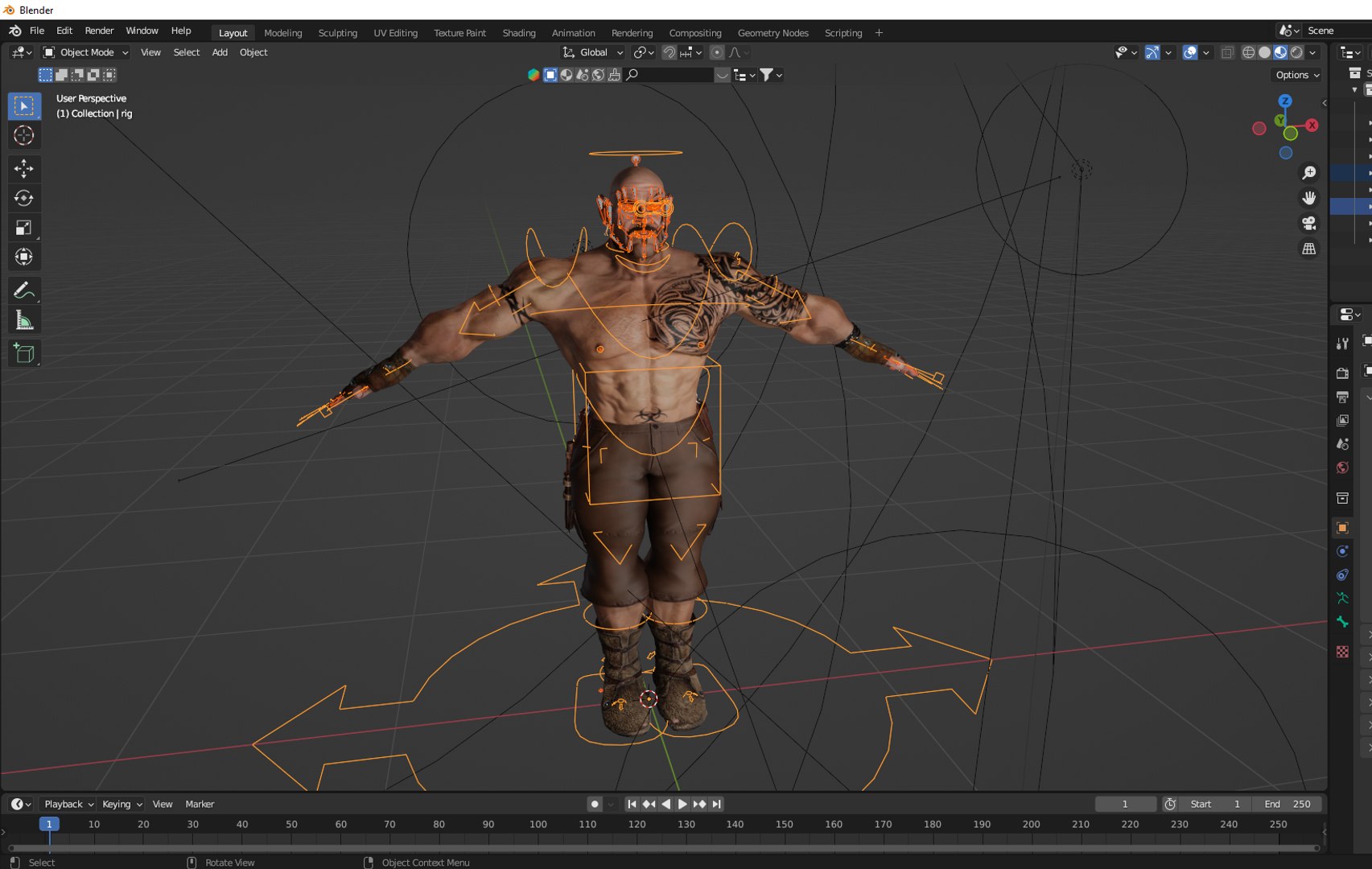The height and width of the screenshot is (869, 1372).
Task: Switch to wireframe viewport shading
Action: tap(1248, 52)
